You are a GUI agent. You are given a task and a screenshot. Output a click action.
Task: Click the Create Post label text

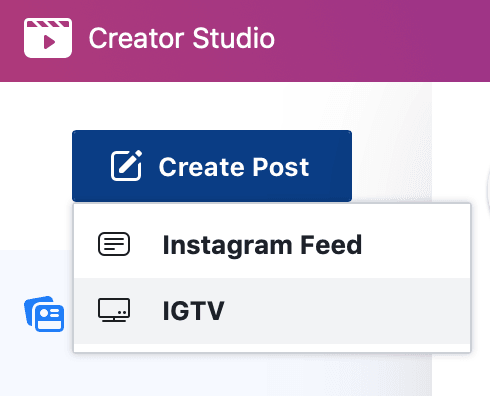coord(234,167)
